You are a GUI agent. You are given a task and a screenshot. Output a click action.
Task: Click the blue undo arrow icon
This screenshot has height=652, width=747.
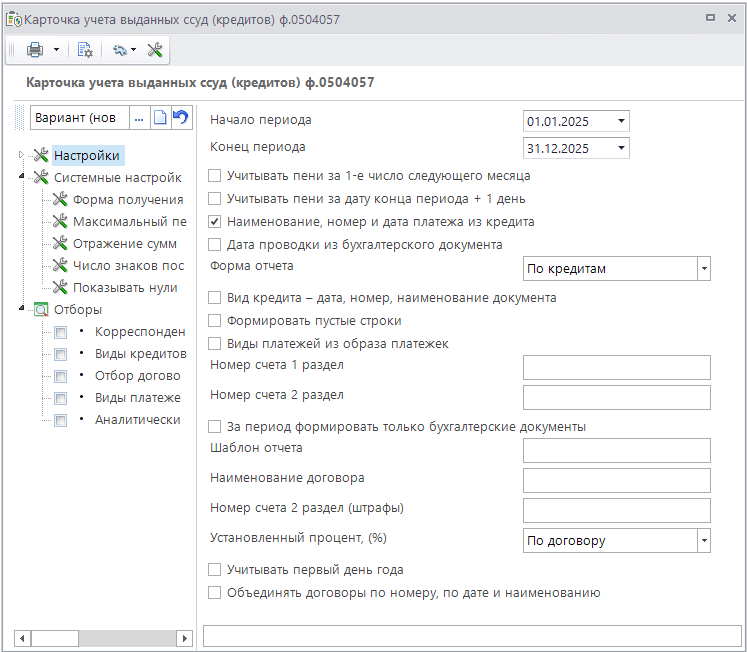(x=180, y=118)
